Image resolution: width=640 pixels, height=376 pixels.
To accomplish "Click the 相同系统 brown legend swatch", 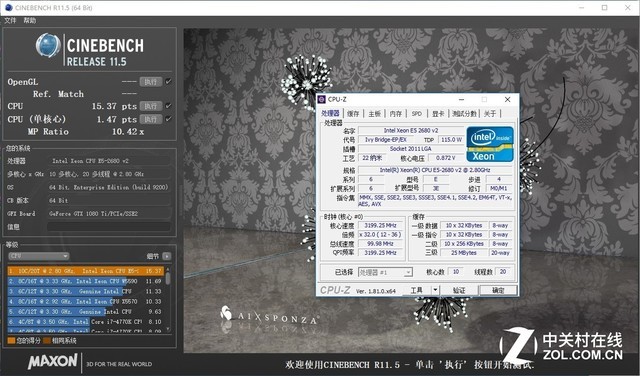I will click(x=47, y=340).
